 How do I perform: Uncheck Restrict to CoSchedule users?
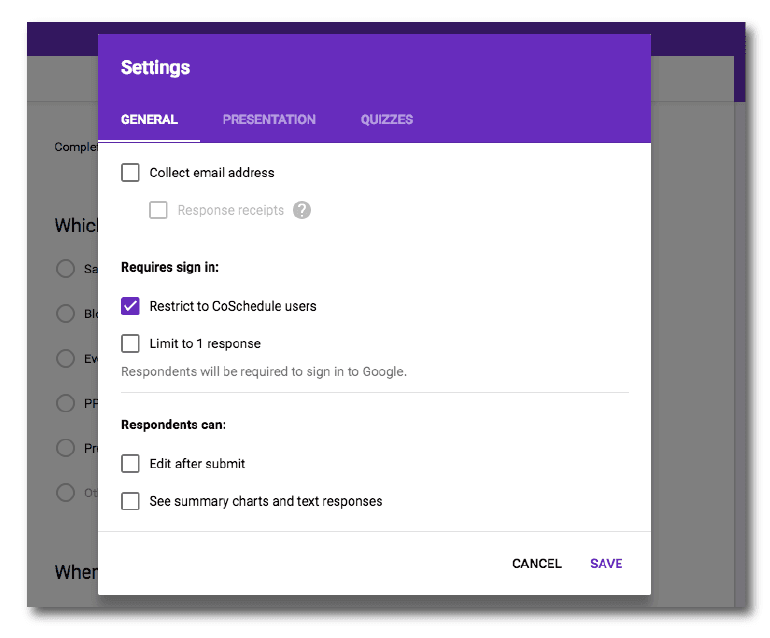(130, 306)
